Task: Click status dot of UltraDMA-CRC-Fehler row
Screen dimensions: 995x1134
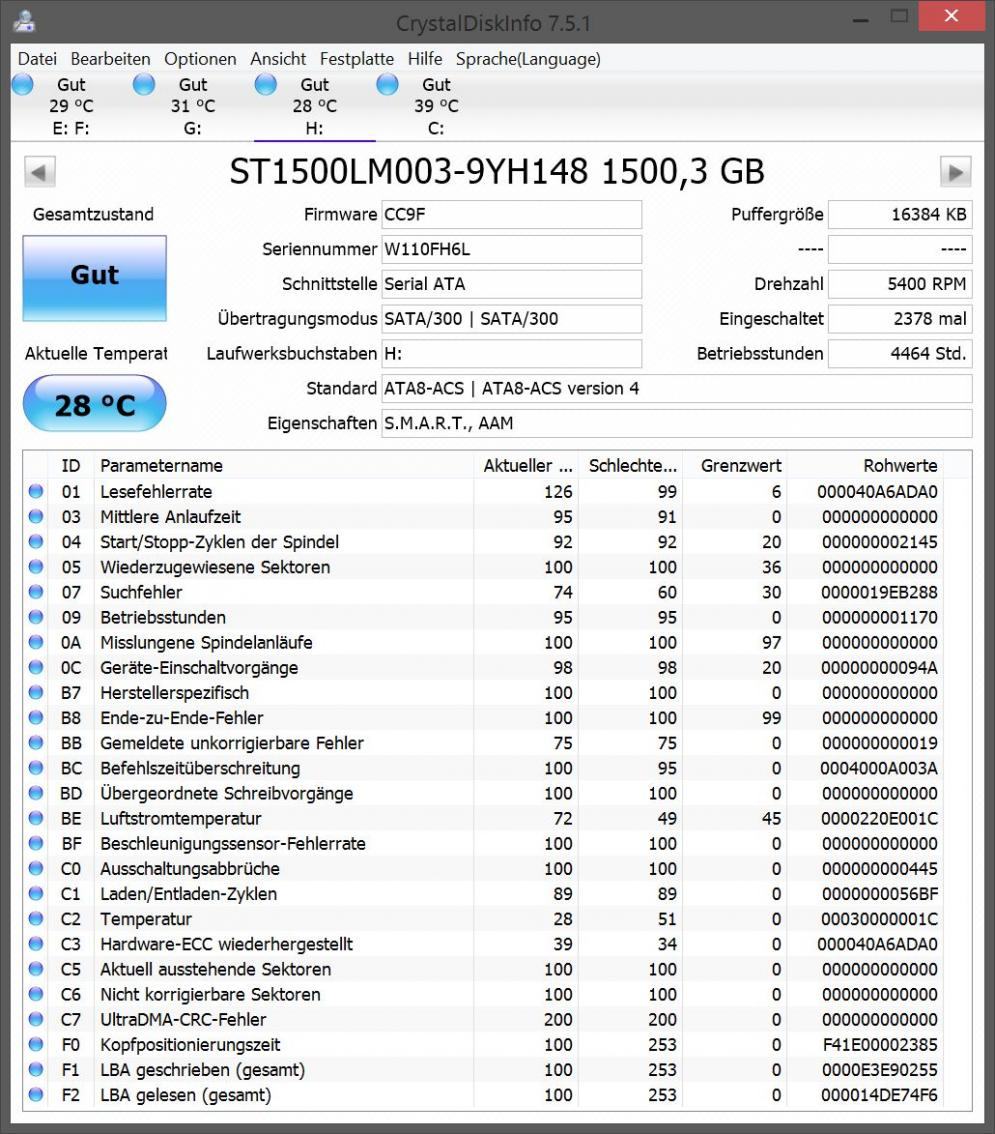Action: 35,1019
